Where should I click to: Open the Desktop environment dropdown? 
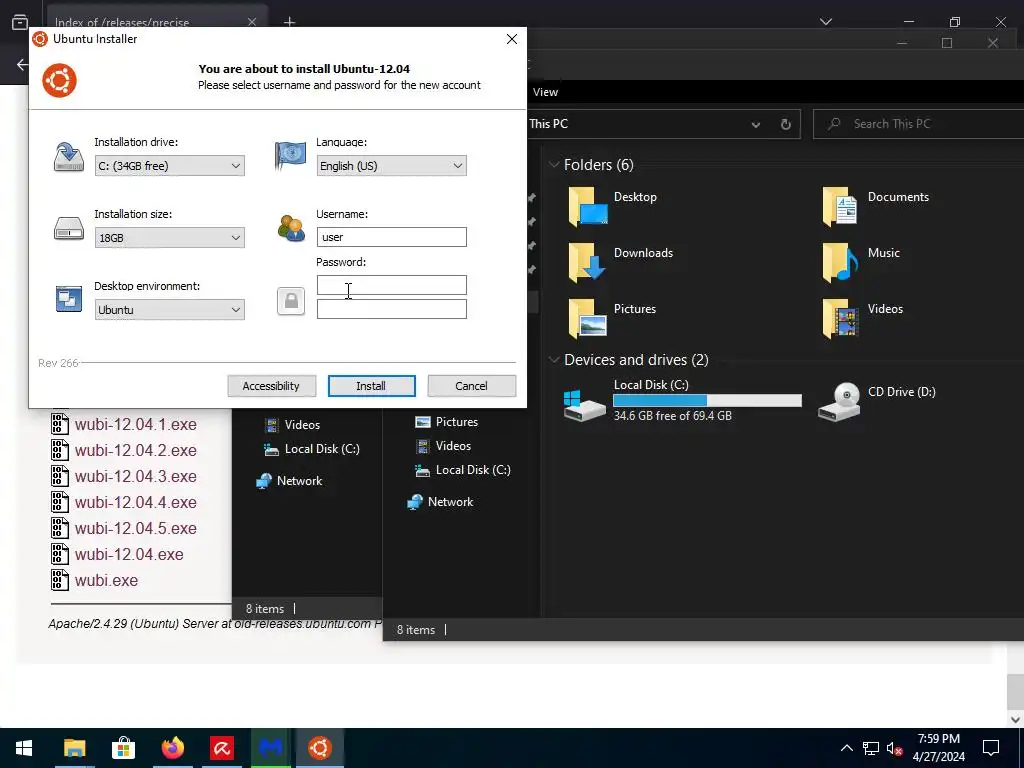(169, 310)
